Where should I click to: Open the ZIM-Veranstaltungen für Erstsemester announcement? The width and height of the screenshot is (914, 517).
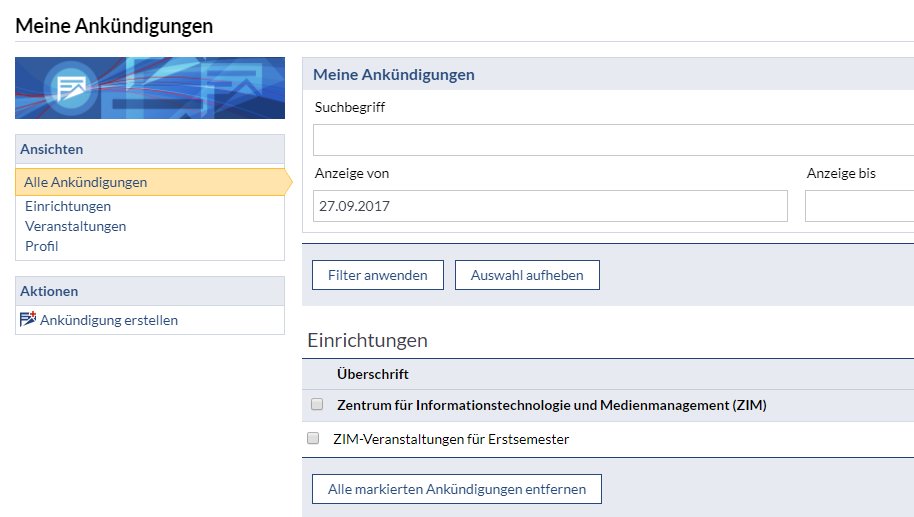(451, 439)
